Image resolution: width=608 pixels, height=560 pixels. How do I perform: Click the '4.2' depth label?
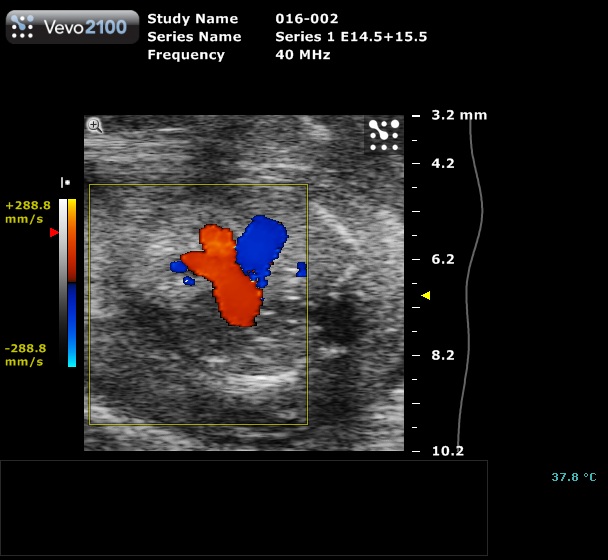tap(443, 163)
